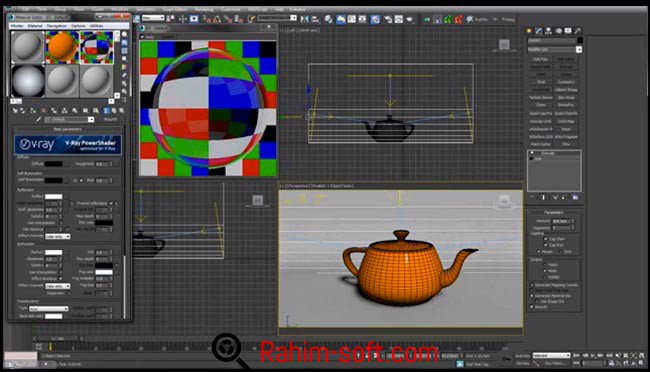Click the Amount value field

[560, 221]
